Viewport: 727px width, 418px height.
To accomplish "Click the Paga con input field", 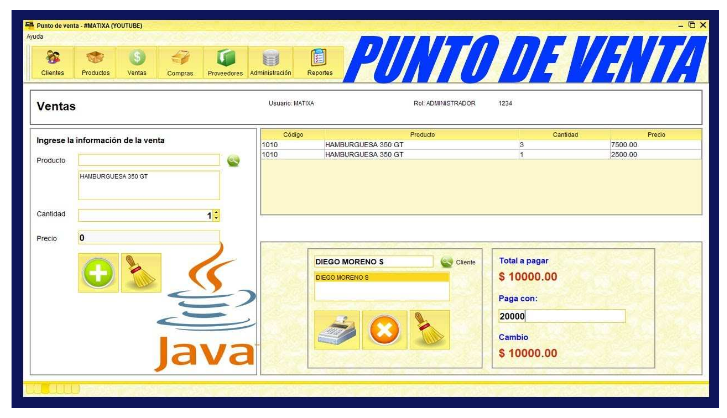I will pos(561,316).
